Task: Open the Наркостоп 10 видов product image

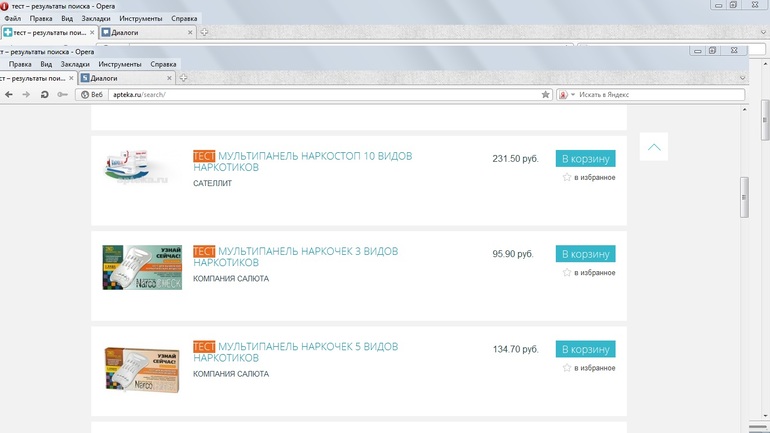Action: [x=142, y=165]
